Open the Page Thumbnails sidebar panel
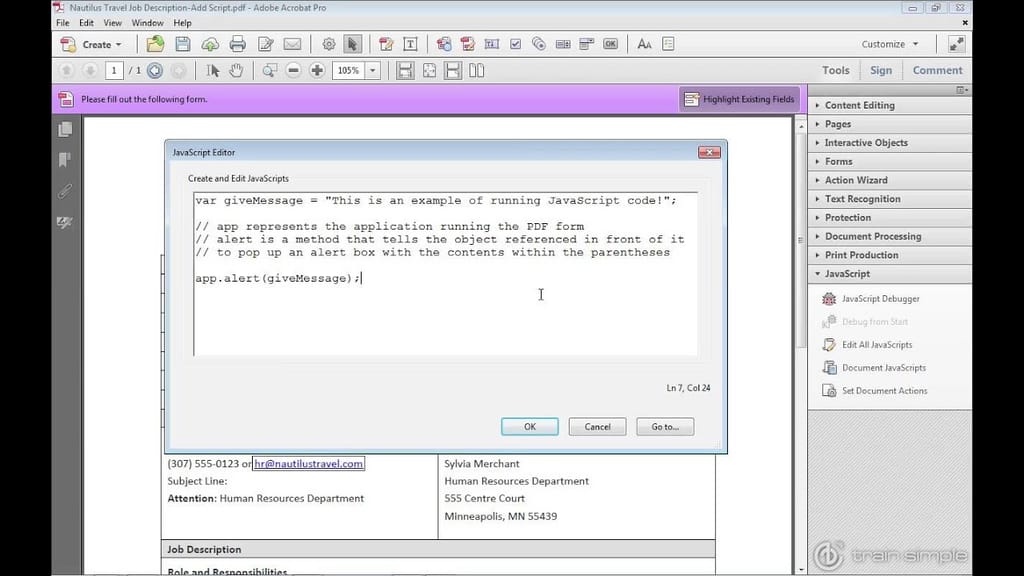 tap(64, 128)
